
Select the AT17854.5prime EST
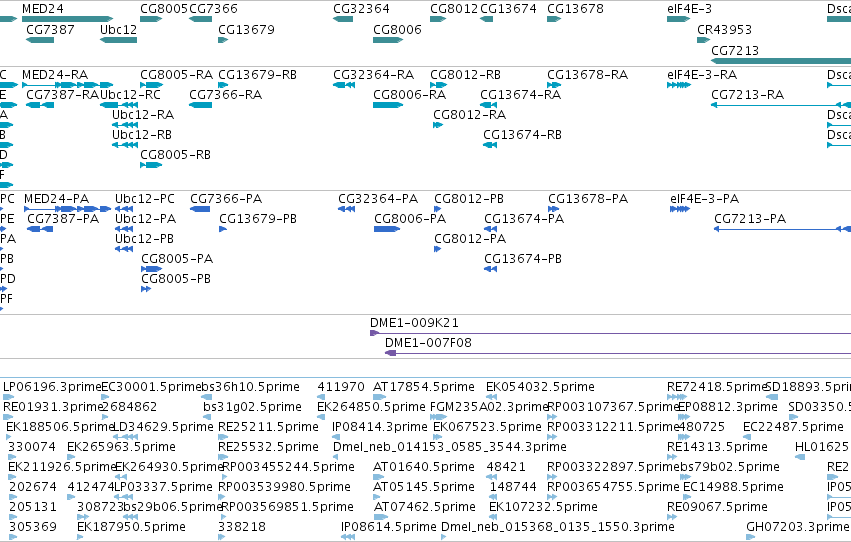(x=379, y=397)
